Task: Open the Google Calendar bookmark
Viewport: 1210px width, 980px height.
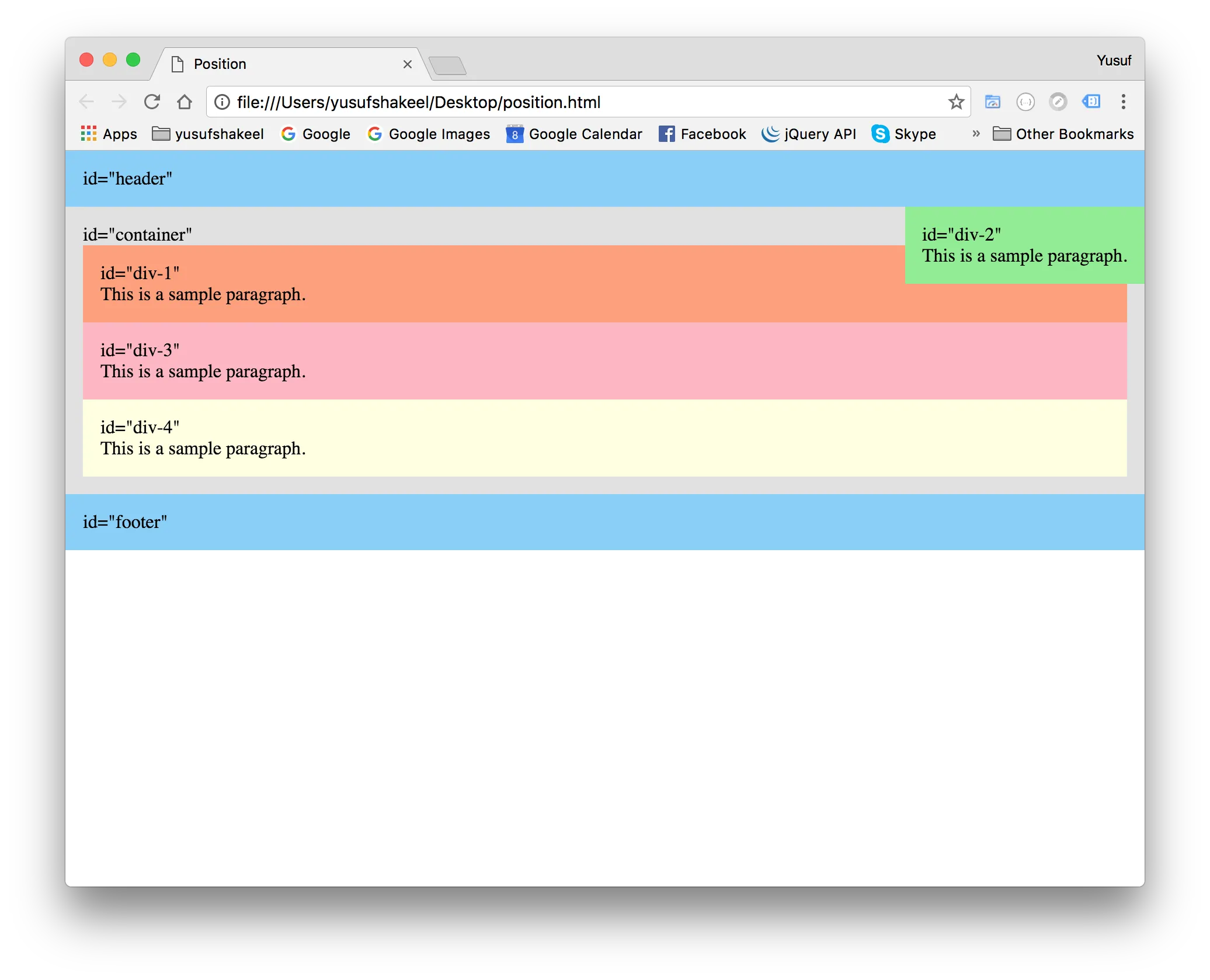Action: click(574, 134)
